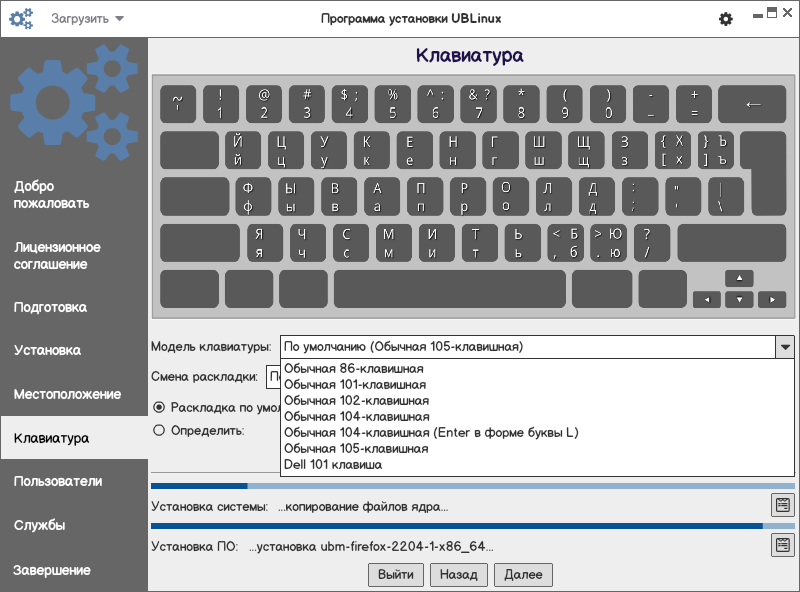Image resolution: width=800 pixels, height=592 pixels.
Task: Open system installation log icon
Action: [783, 505]
